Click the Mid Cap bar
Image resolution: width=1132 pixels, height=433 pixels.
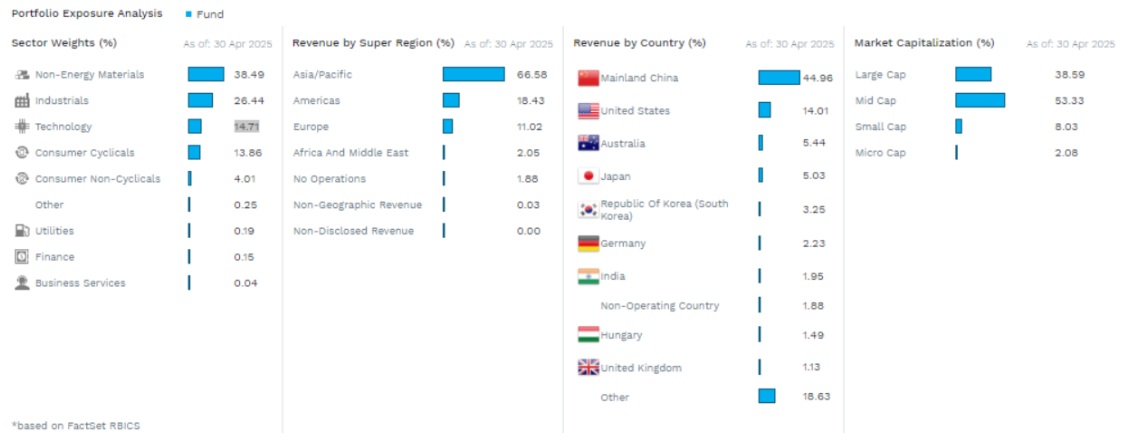click(x=980, y=101)
